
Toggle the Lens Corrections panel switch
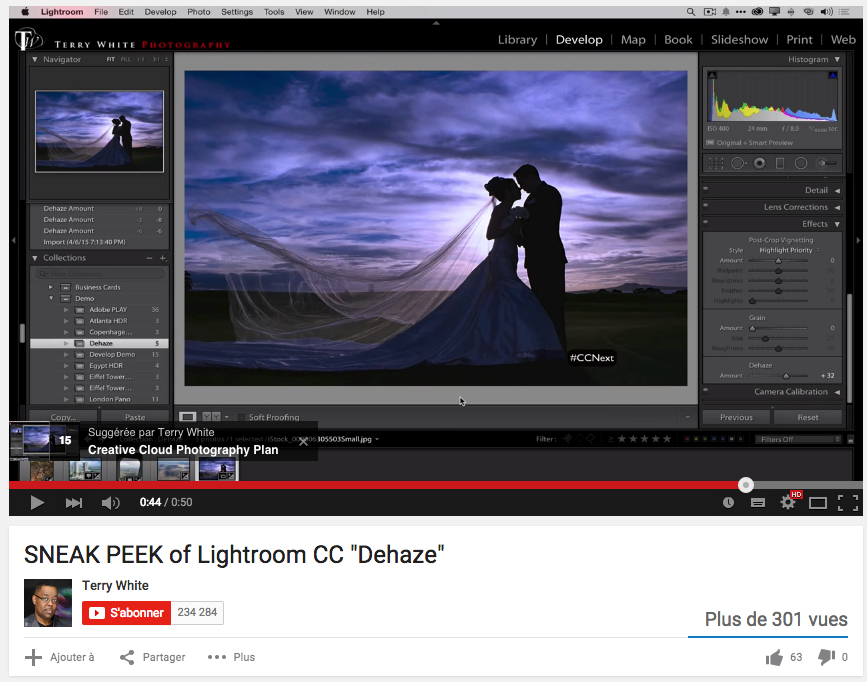[x=706, y=205]
